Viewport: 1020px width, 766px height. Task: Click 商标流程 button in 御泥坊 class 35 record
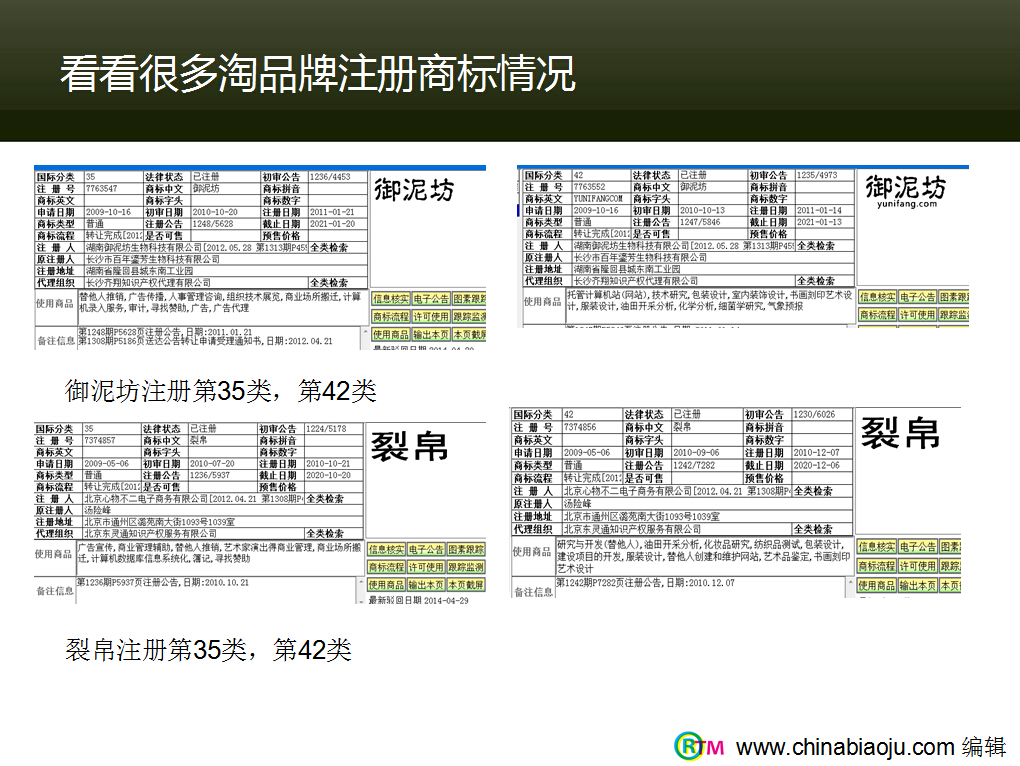click(391, 317)
